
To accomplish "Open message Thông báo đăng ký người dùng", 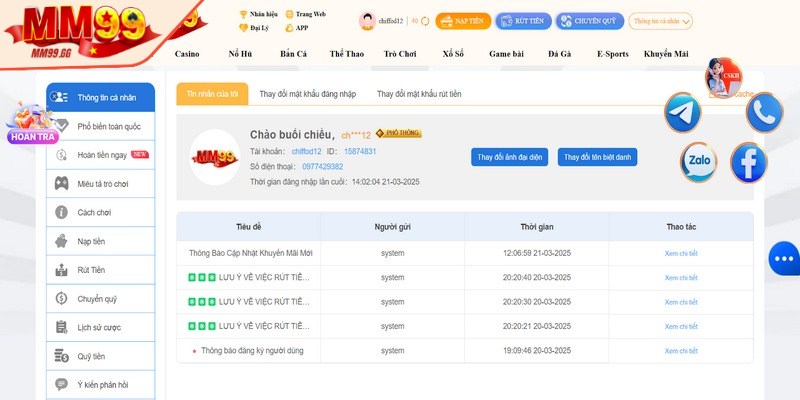I will tap(252, 351).
